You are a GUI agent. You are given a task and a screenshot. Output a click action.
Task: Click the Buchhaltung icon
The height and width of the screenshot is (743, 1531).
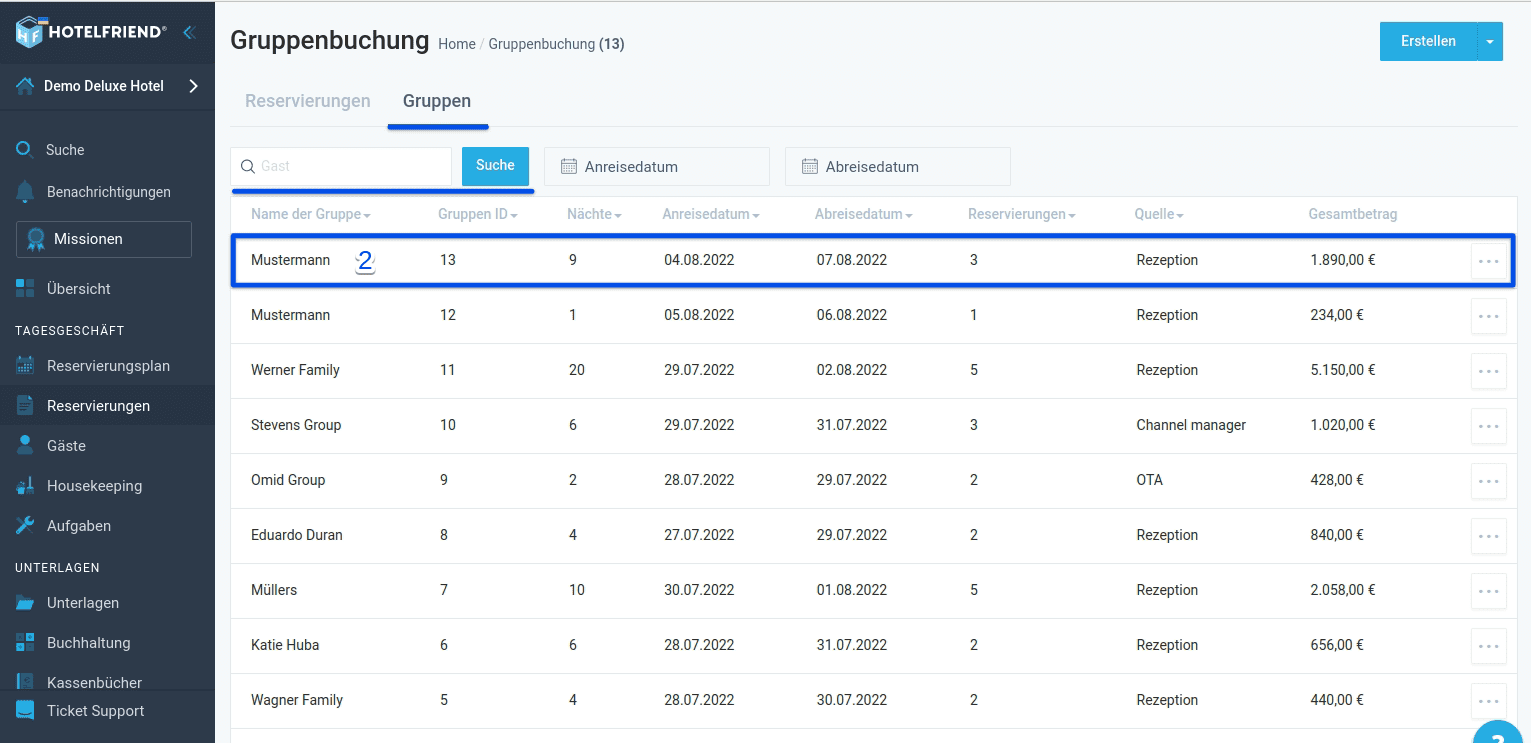(x=25, y=643)
